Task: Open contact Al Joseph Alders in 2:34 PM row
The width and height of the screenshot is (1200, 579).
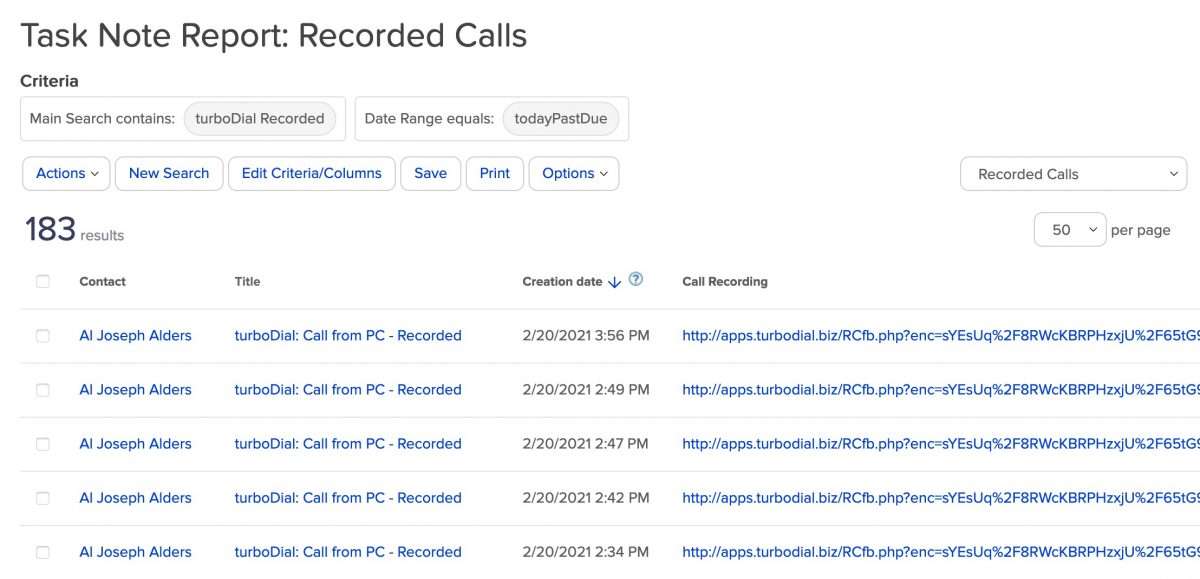Action: click(x=136, y=552)
